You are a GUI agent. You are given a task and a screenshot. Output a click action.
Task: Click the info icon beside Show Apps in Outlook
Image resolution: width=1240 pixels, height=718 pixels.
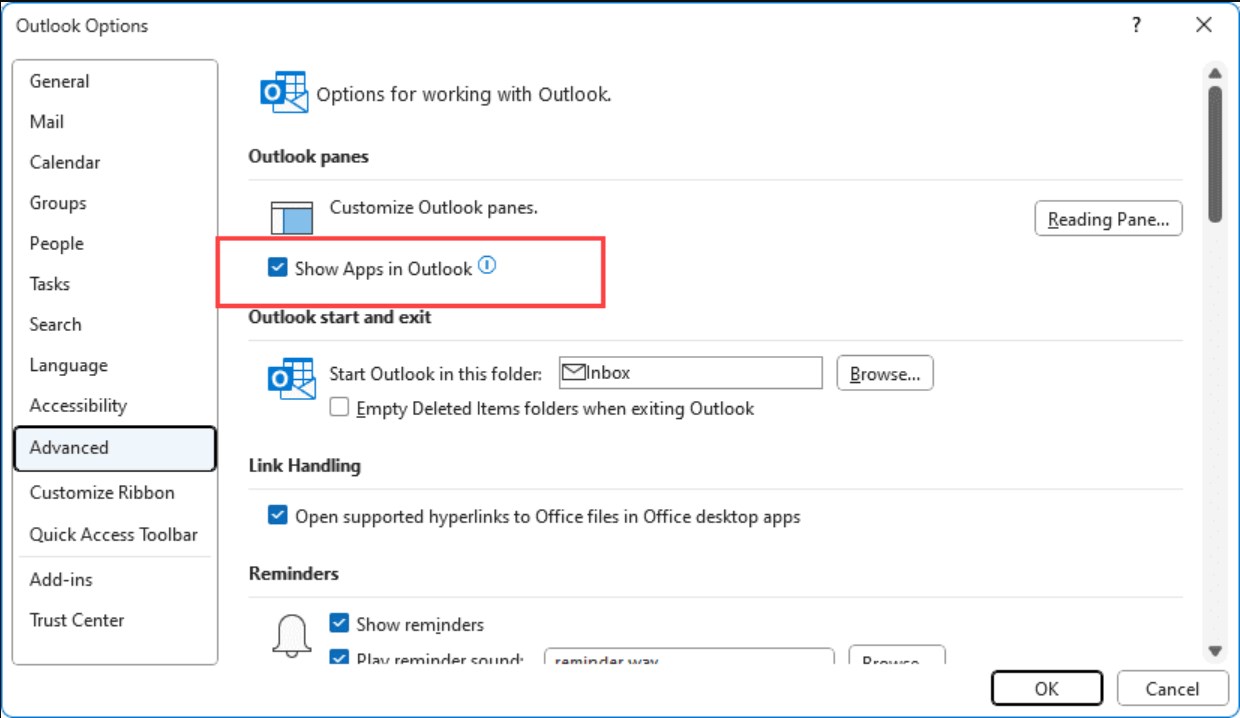pyautogui.click(x=488, y=266)
